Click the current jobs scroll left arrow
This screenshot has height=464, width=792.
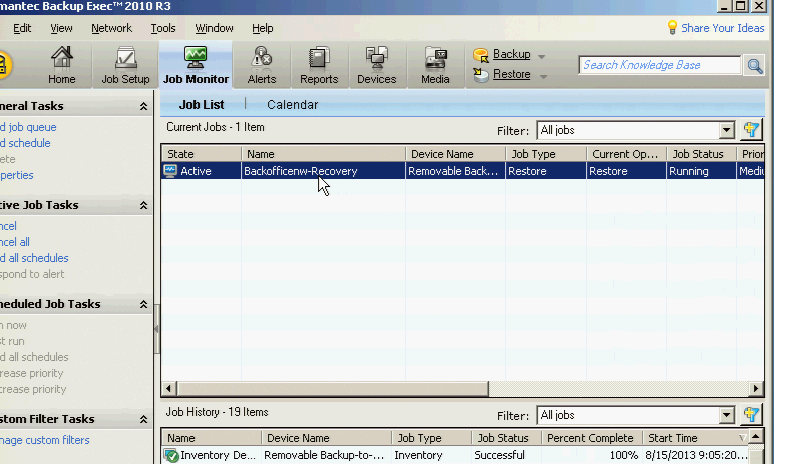tap(169, 389)
